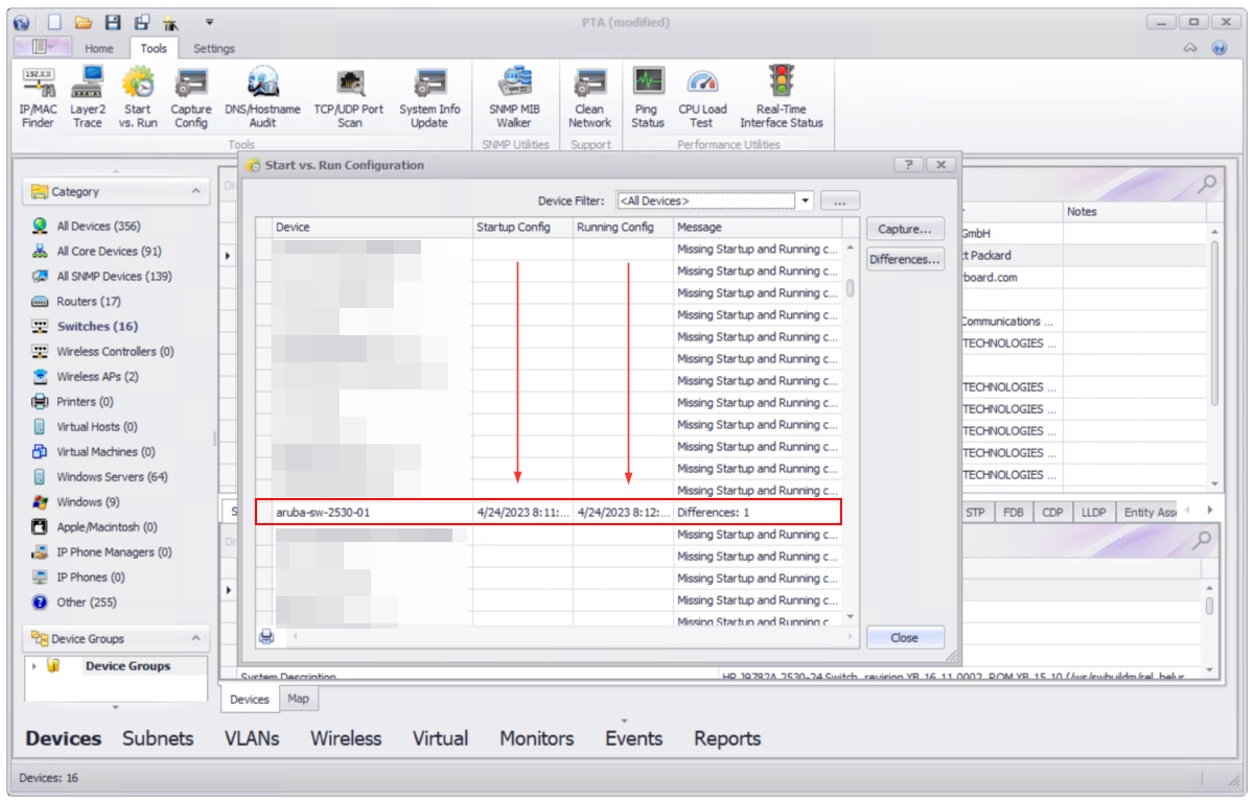Image resolution: width=1254 pixels, height=803 pixels.
Task: Open the LLDP tab
Action: click(x=1093, y=511)
